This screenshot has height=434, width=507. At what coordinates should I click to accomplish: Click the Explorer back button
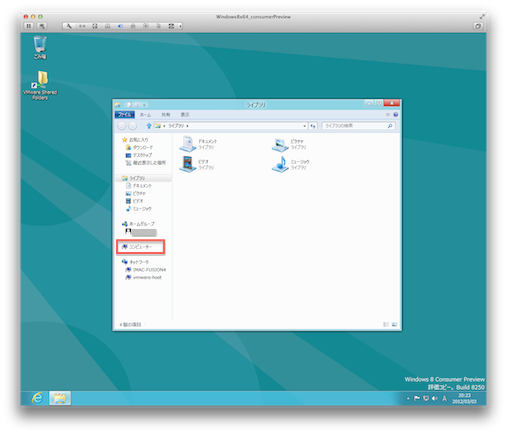coord(122,126)
